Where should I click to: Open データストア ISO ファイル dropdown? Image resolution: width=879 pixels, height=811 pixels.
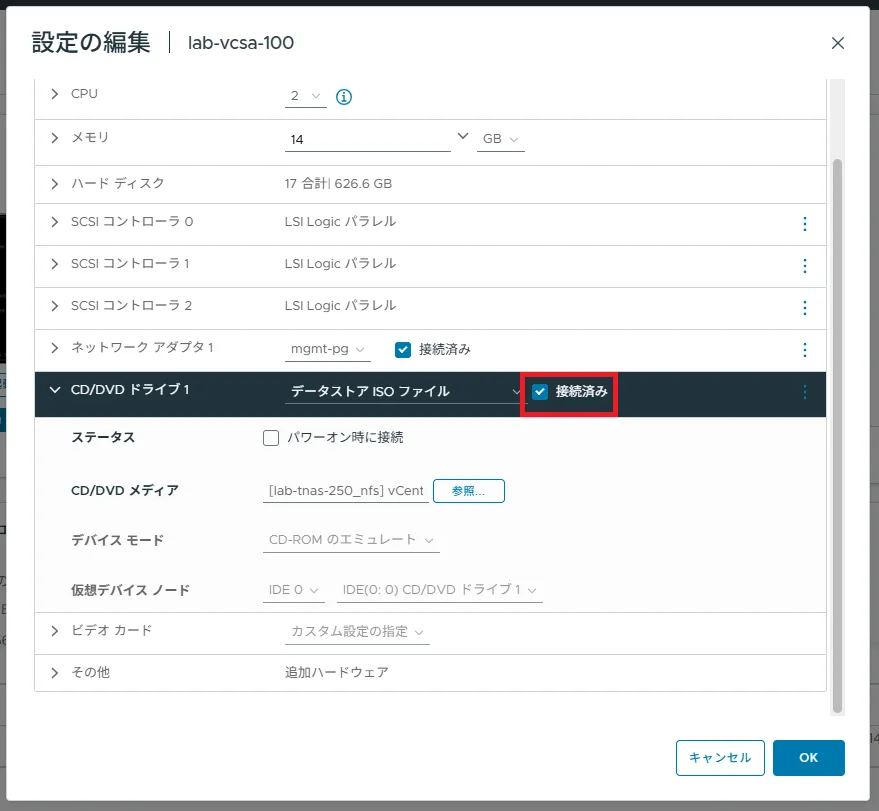tap(403, 392)
